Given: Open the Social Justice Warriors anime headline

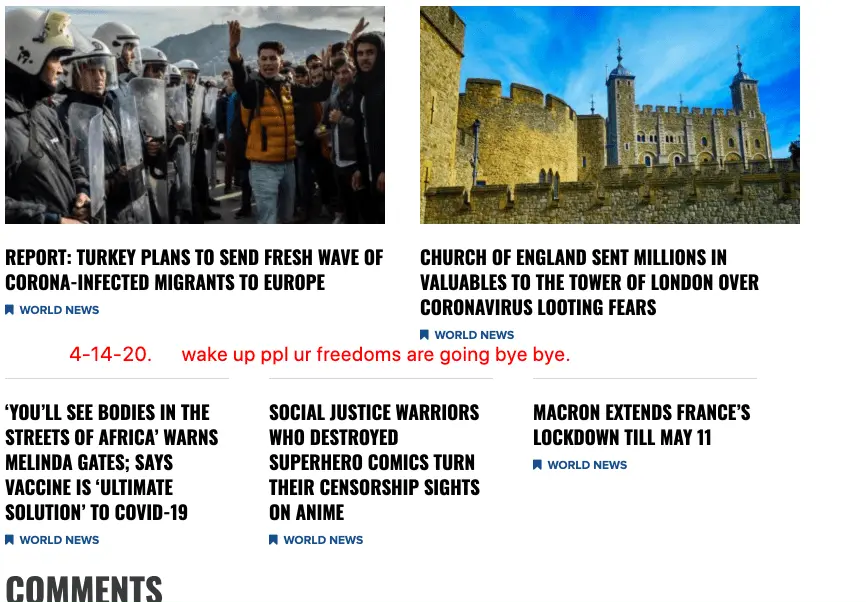Looking at the screenshot, I should 374,462.
